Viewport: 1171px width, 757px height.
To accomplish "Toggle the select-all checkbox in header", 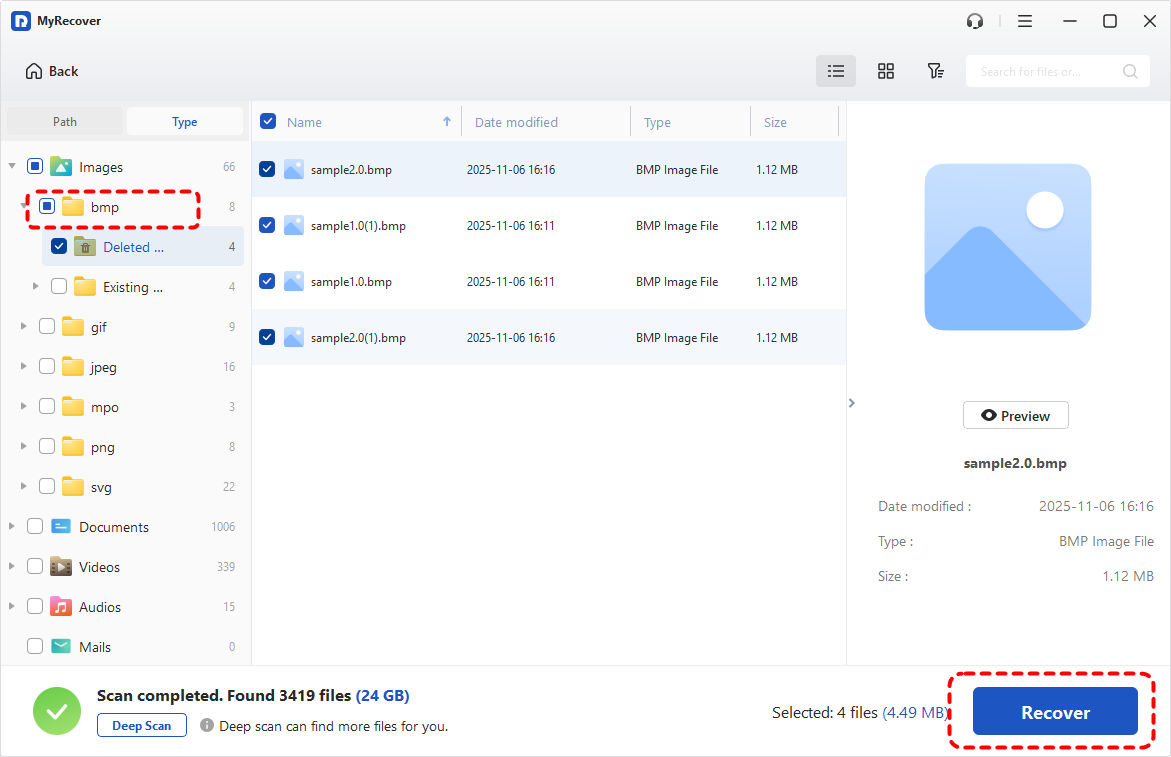I will coord(268,122).
